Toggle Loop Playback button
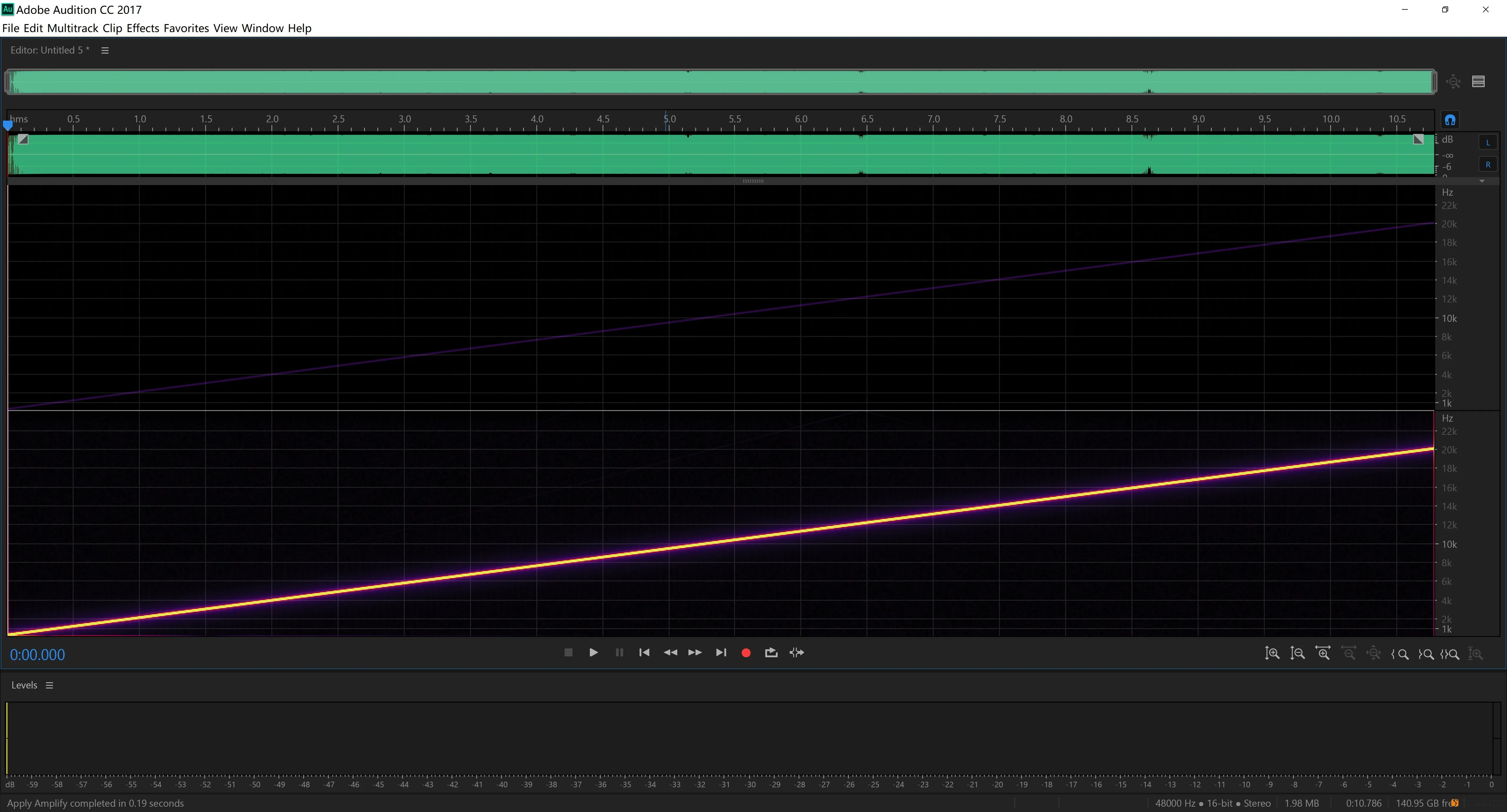This screenshot has height=812, width=1507. 771,653
